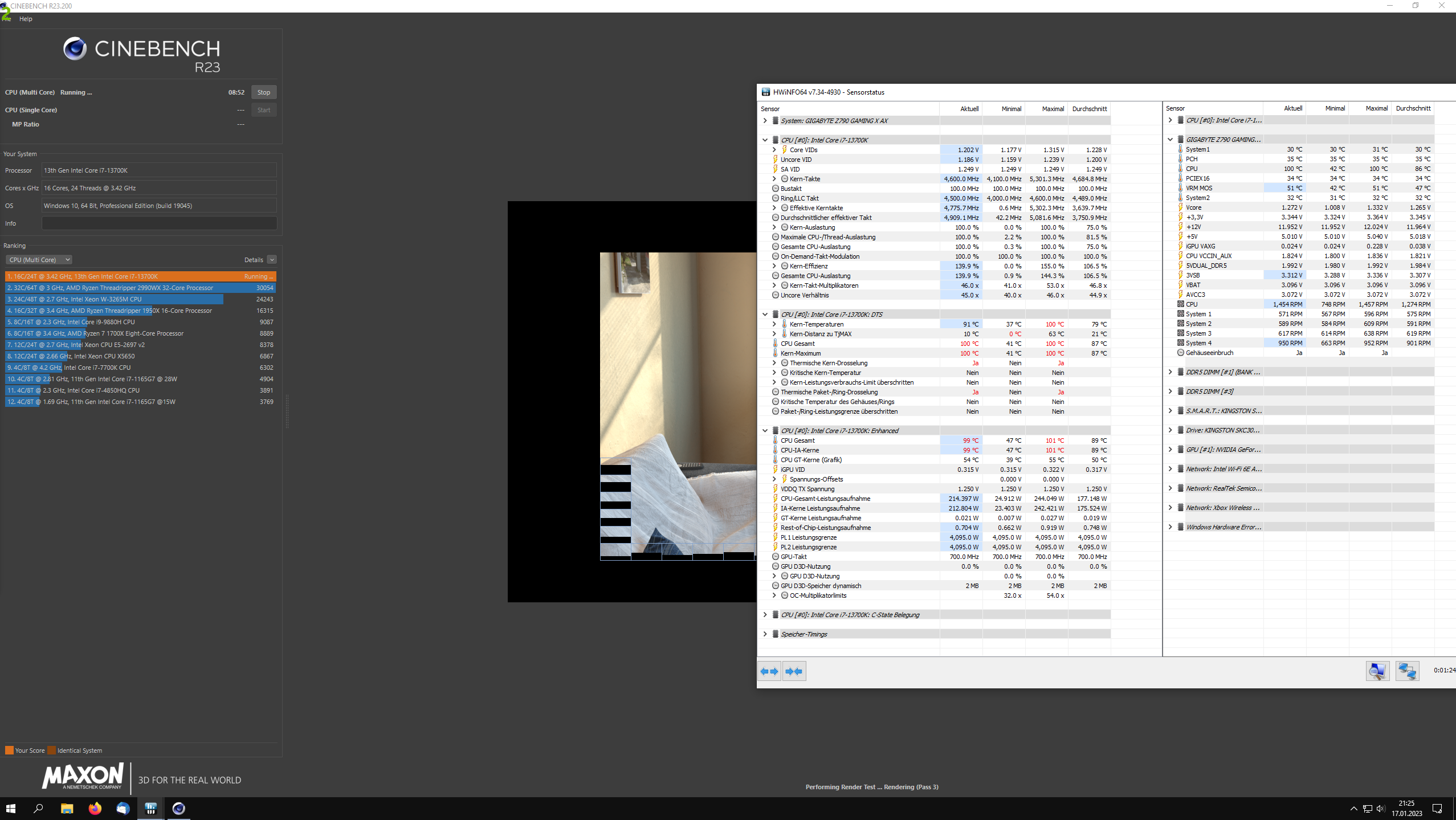Click the monitor with magnifier icon in HWiNFO
This screenshot has height=820, width=1456.
coord(1377,671)
